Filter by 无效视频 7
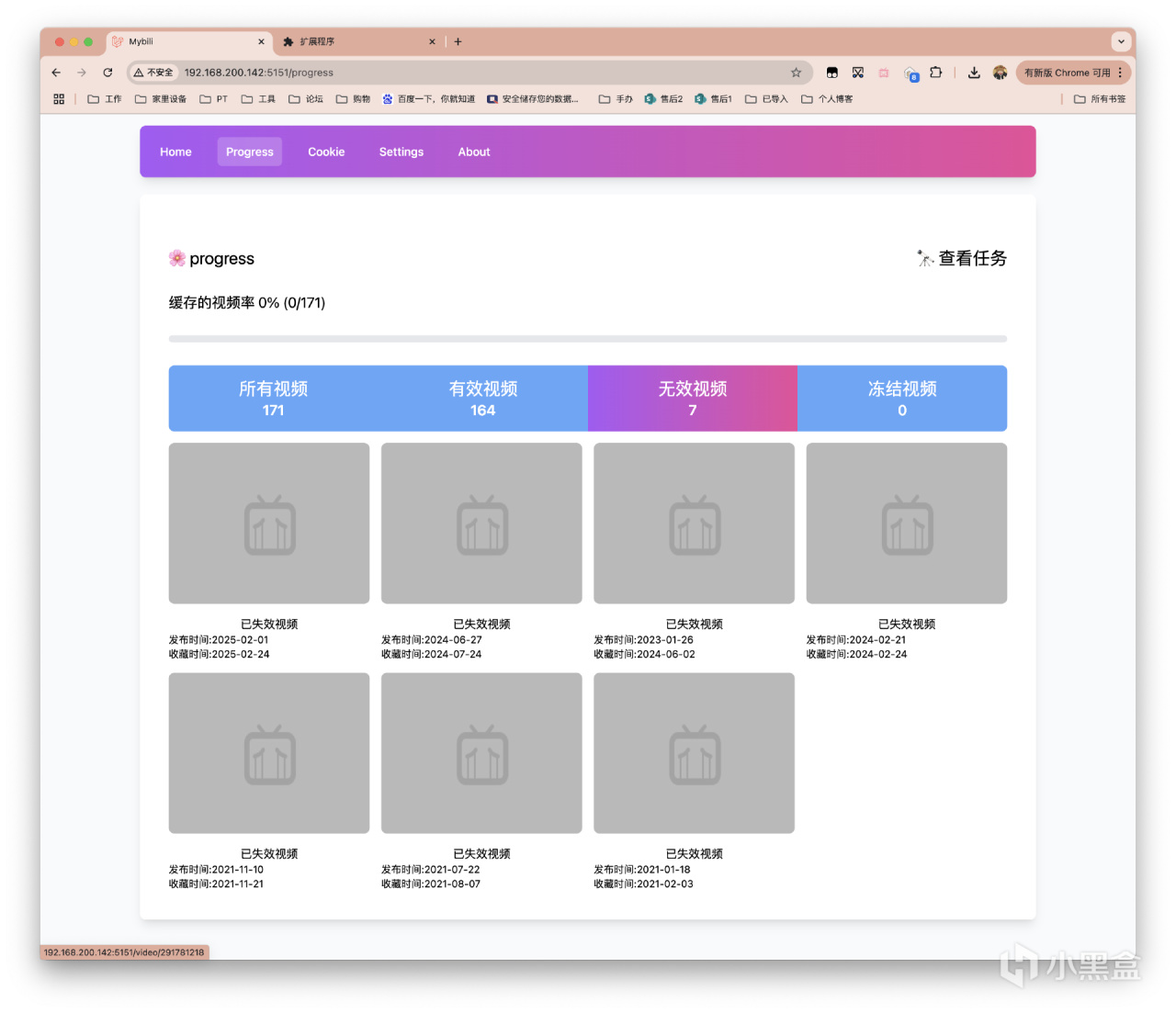This screenshot has height=1013, width=1176. point(693,399)
